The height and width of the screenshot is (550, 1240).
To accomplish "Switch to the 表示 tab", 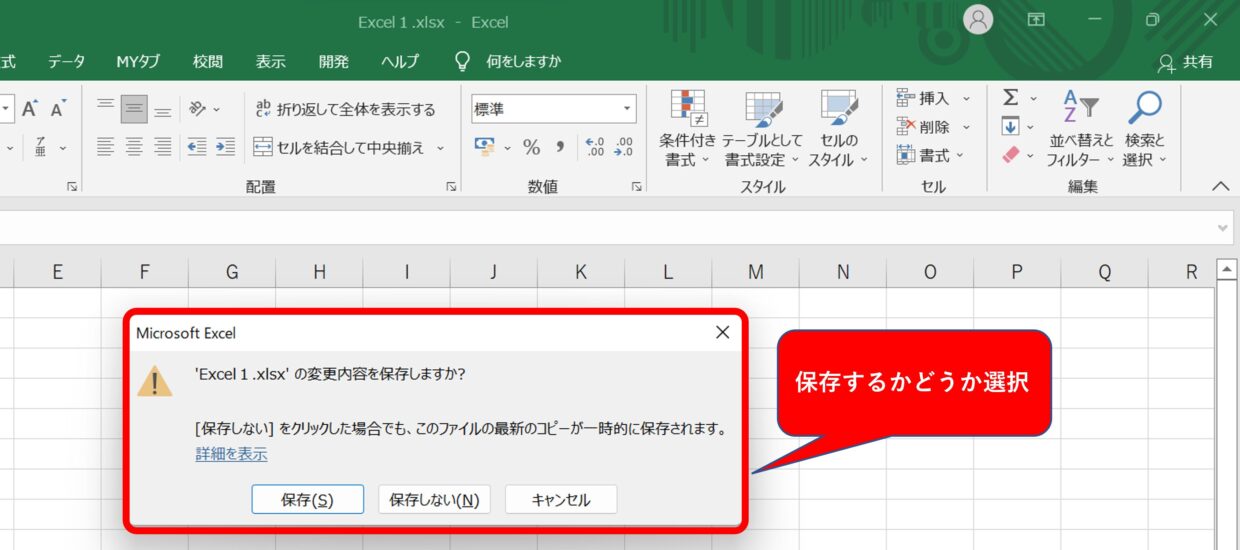I will 271,61.
